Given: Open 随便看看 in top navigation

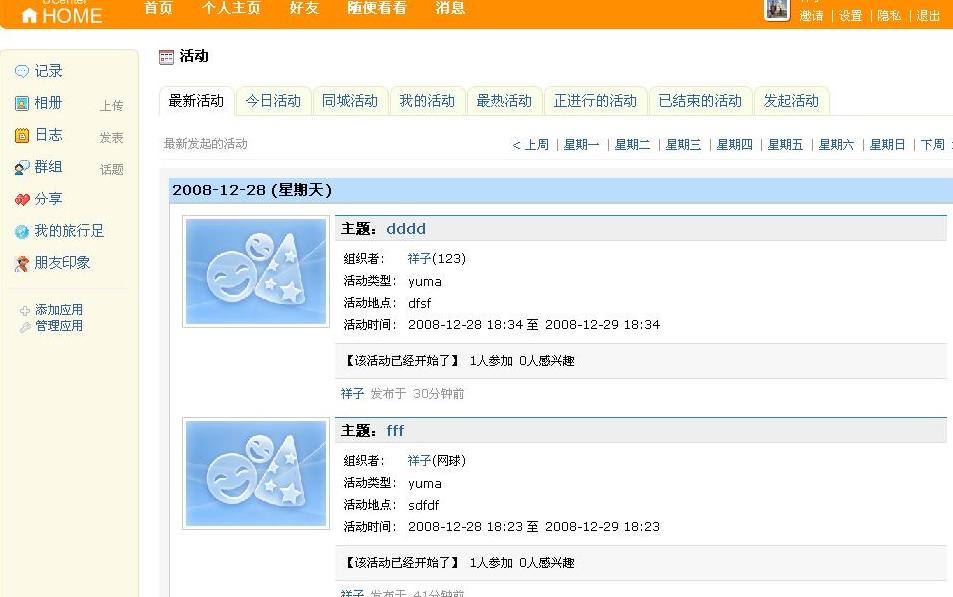Looking at the screenshot, I should (x=377, y=8).
